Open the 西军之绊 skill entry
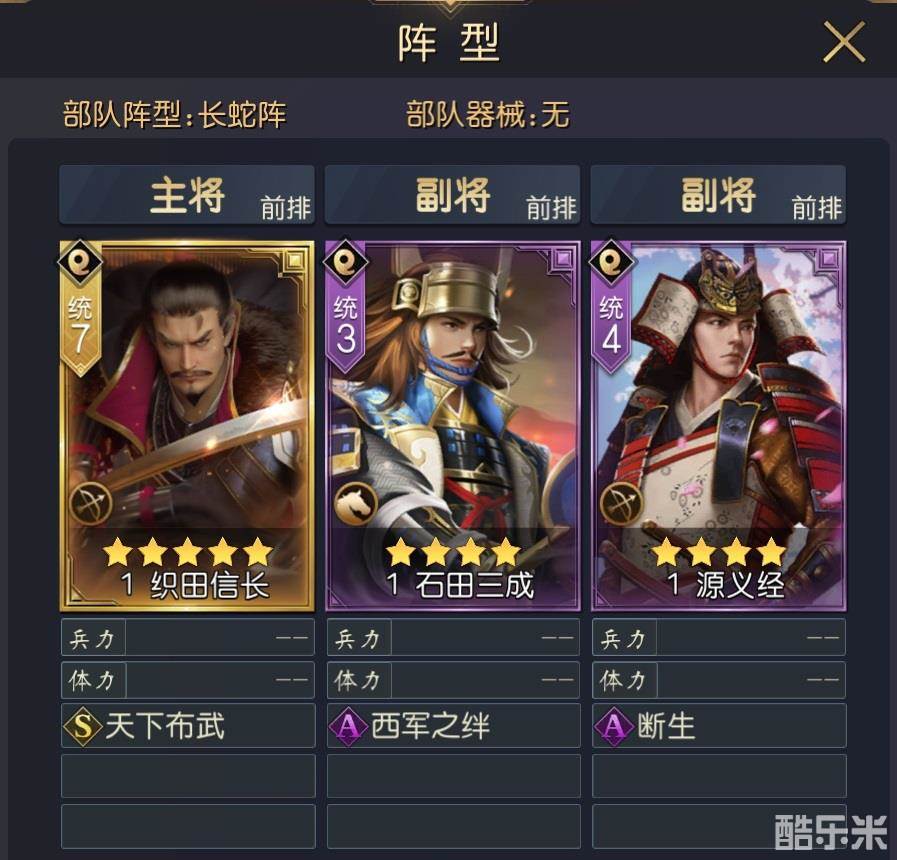 point(454,726)
